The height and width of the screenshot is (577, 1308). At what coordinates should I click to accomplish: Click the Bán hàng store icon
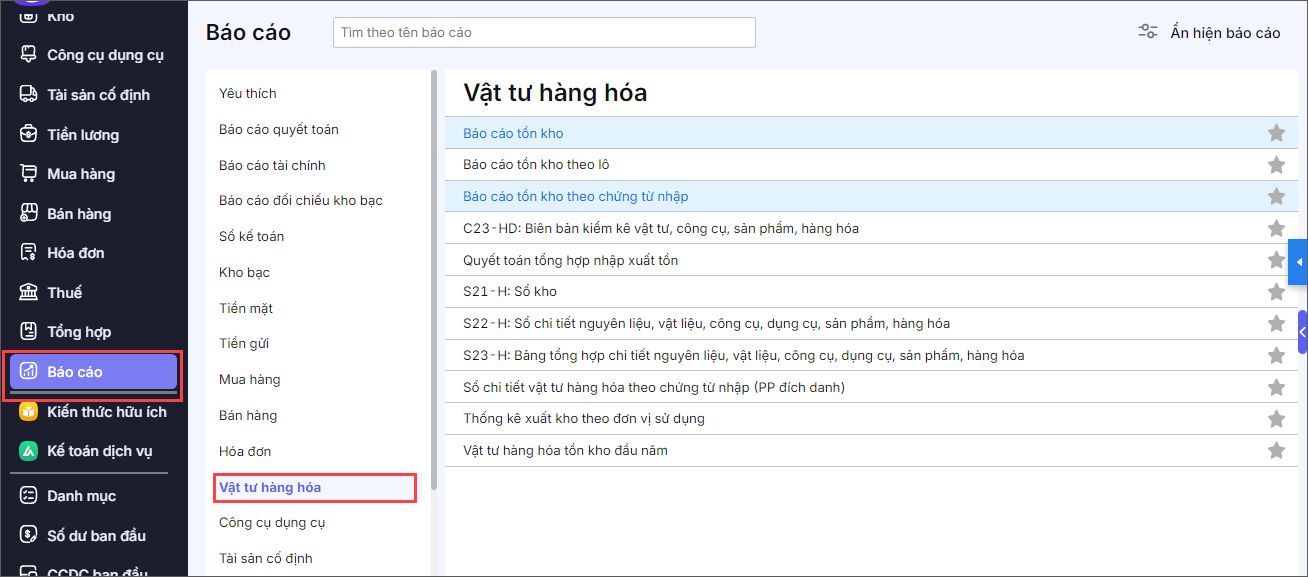click(x=29, y=213)
